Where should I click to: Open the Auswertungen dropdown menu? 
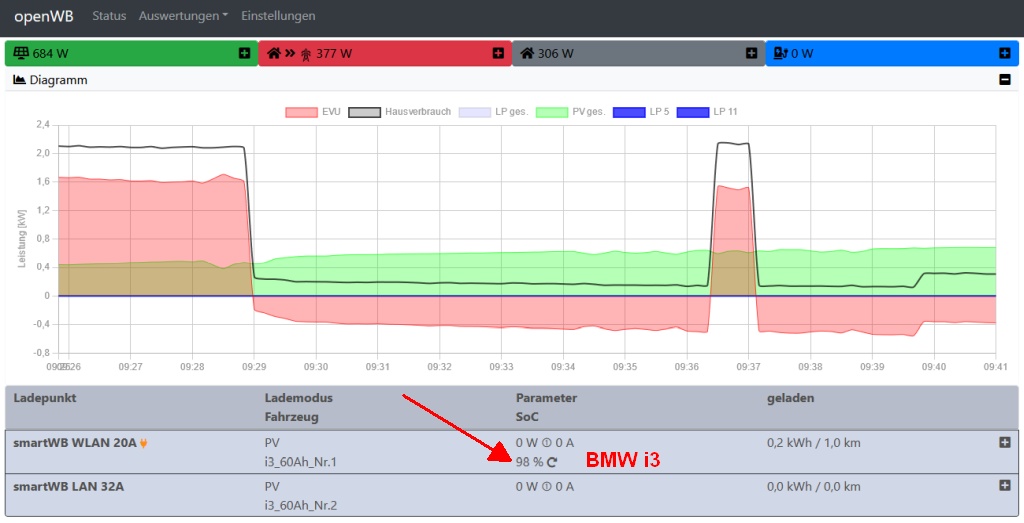[183, 16]
